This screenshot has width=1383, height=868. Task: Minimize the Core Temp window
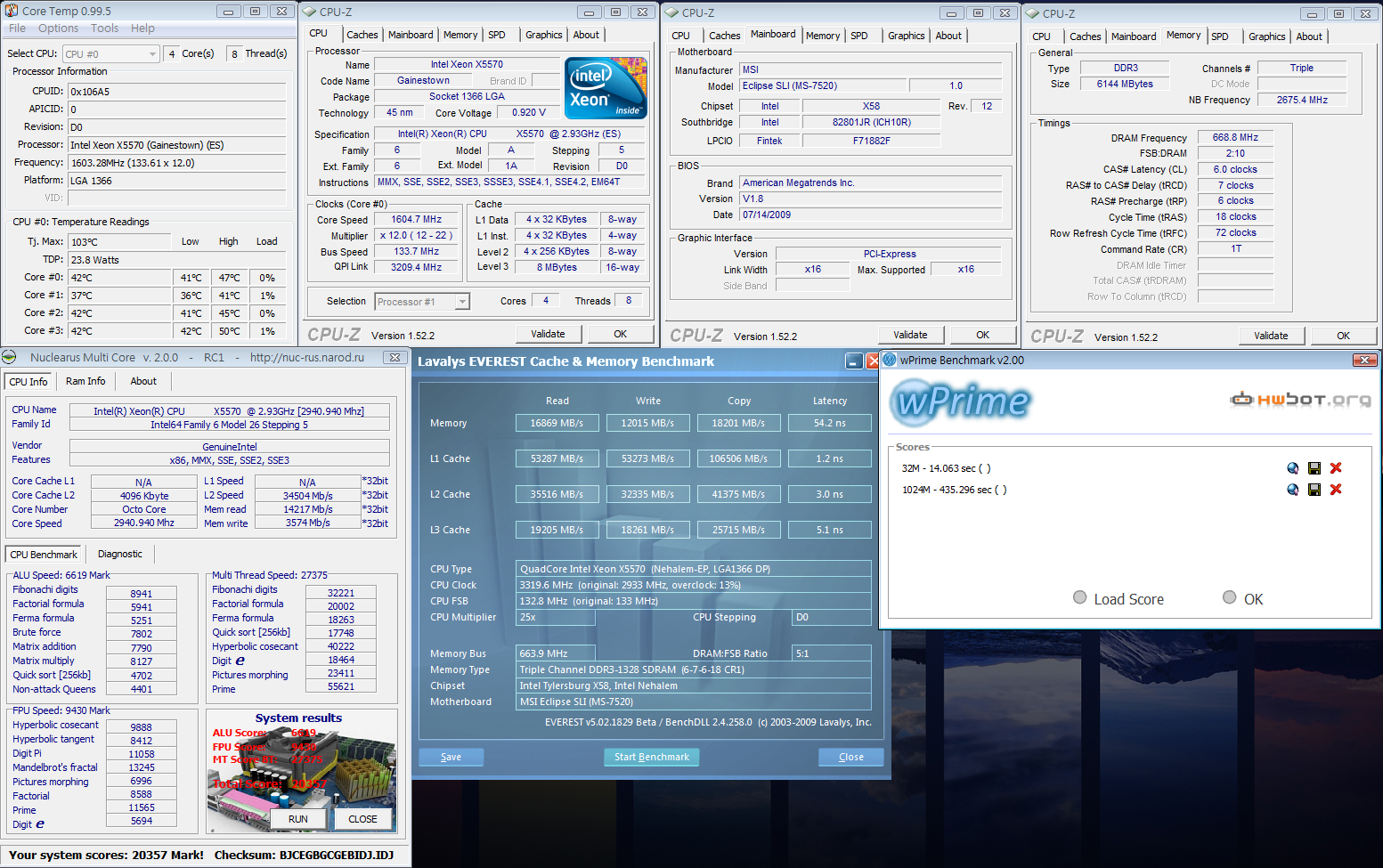[228, 12]
